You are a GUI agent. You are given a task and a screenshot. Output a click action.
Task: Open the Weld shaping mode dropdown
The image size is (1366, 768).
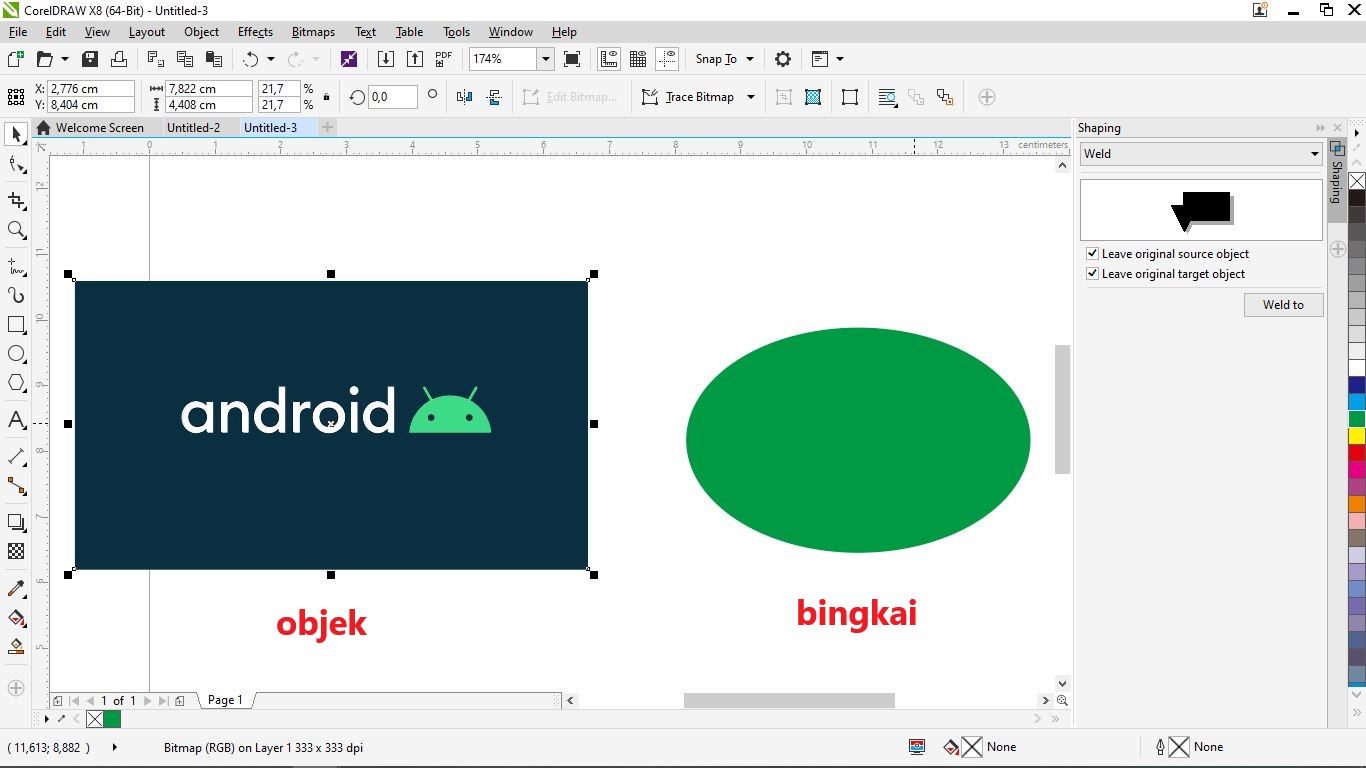pos(1316,153)
